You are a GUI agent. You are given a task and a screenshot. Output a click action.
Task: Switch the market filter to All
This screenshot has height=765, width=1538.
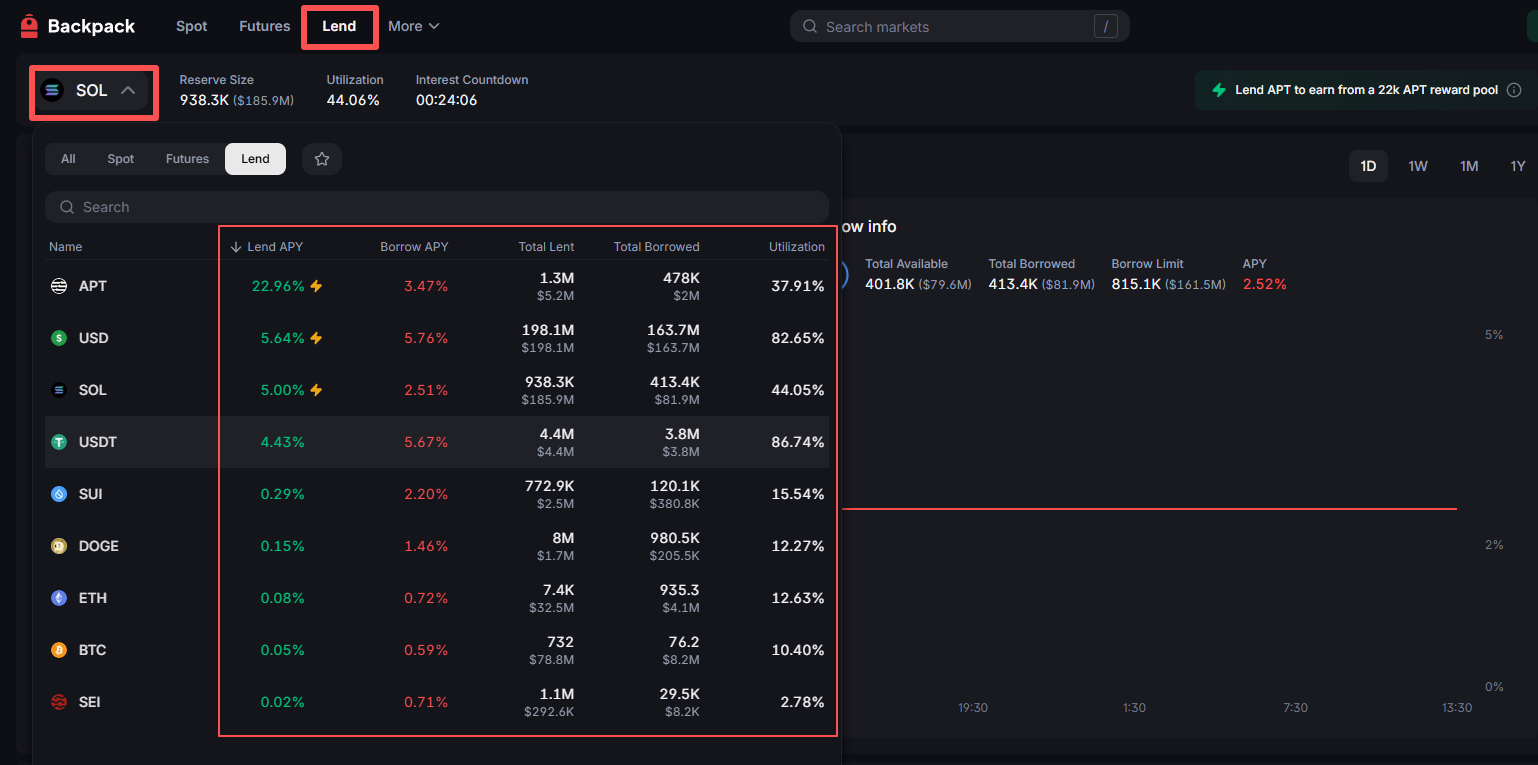68,159
